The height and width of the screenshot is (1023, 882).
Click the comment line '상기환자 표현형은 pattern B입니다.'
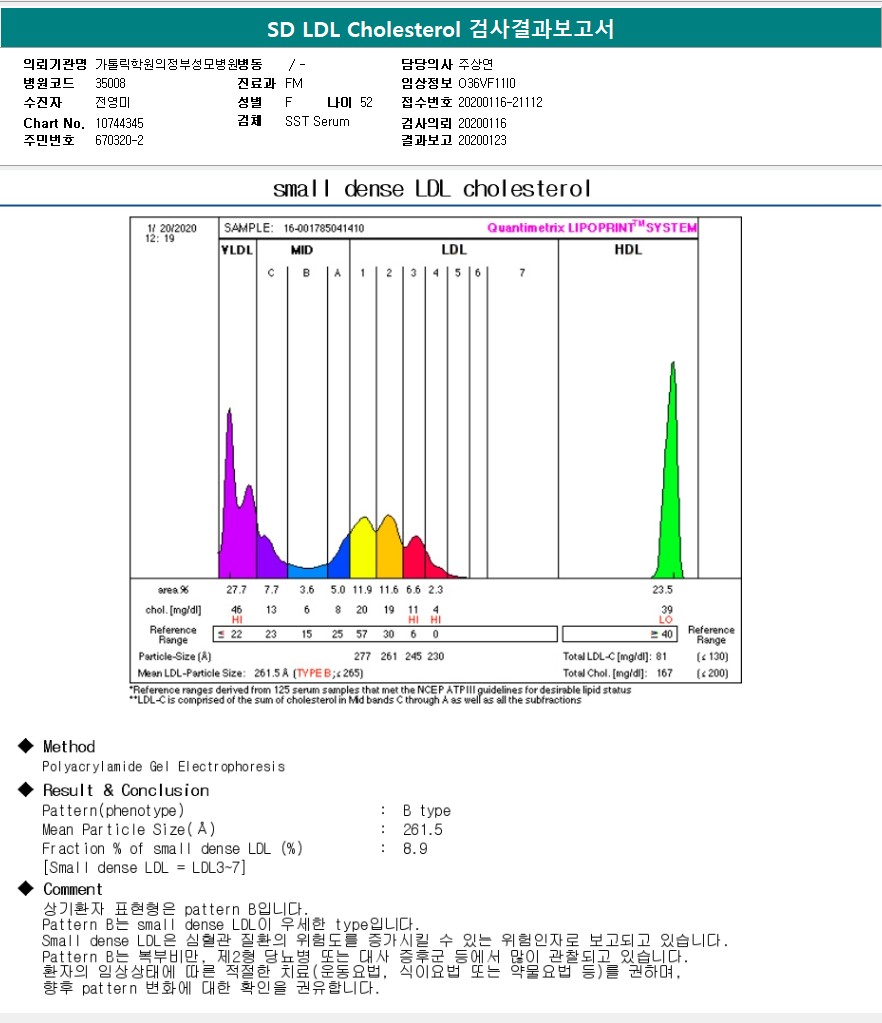[176, 909]
